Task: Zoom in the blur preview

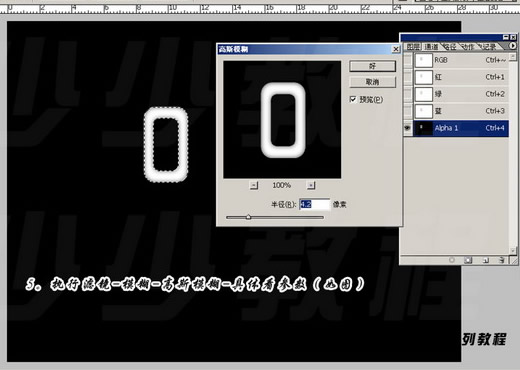Action: click(x=311, y=185)
